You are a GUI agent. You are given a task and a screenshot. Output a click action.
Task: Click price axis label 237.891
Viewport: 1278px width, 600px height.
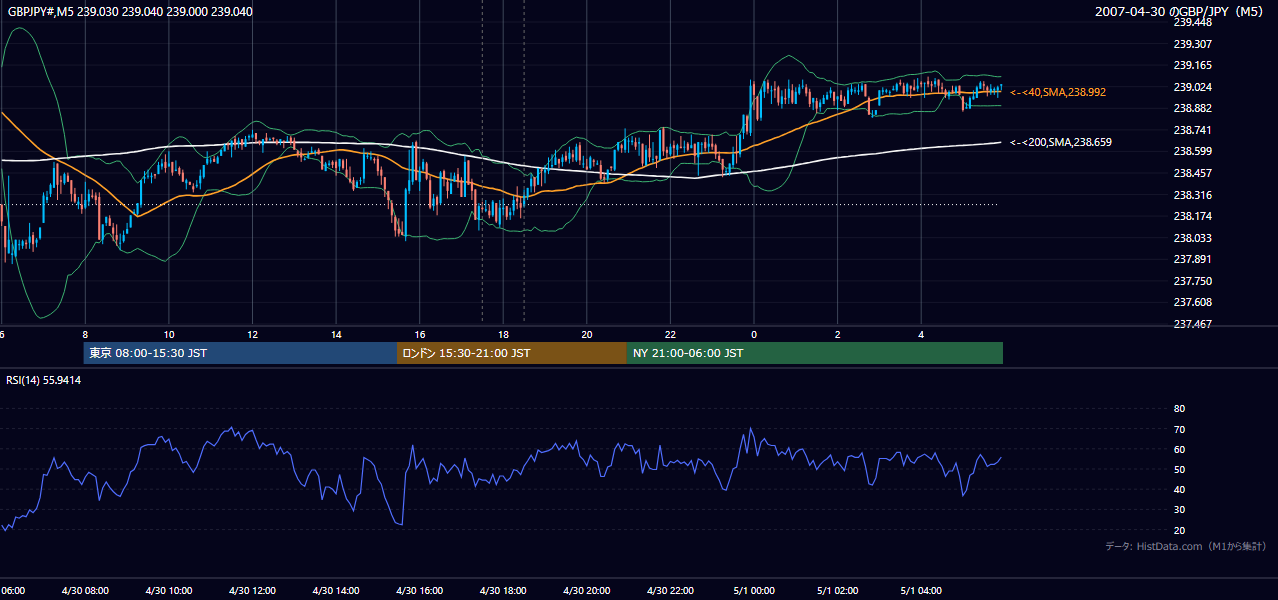click(x=1192, y=259)
